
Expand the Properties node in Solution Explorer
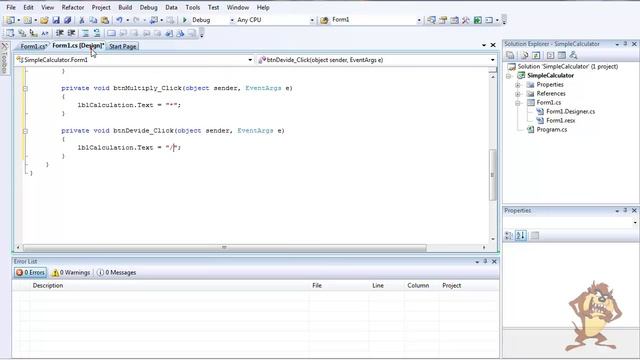pos(518,85)
